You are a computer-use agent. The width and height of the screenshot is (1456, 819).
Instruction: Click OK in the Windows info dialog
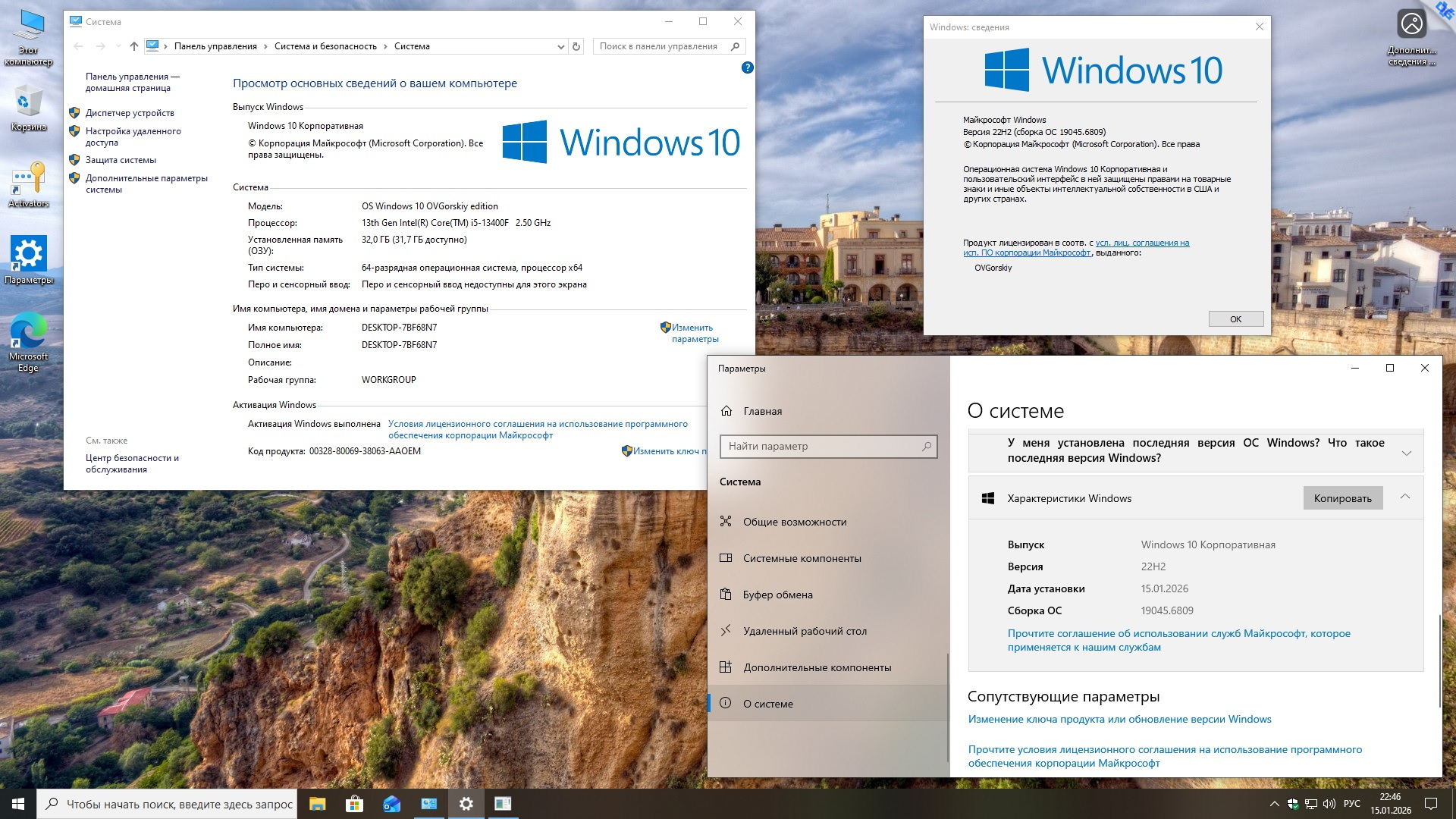pyautogui.click(x=1235, y=319)
